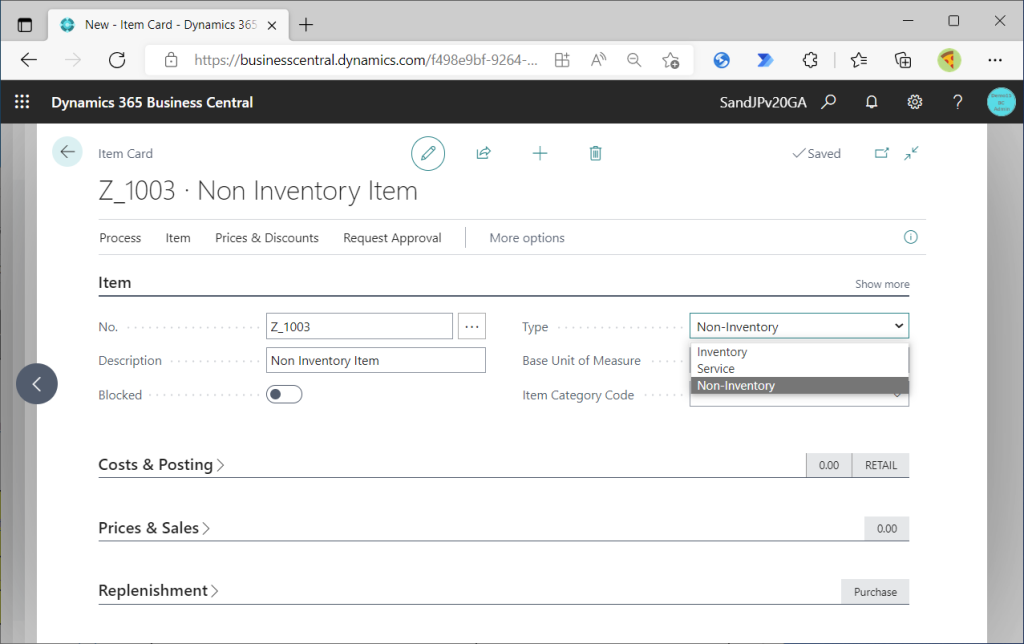Select Non-Inventory in the Type list
1024x644 pixels.
[x=799, y=385]
